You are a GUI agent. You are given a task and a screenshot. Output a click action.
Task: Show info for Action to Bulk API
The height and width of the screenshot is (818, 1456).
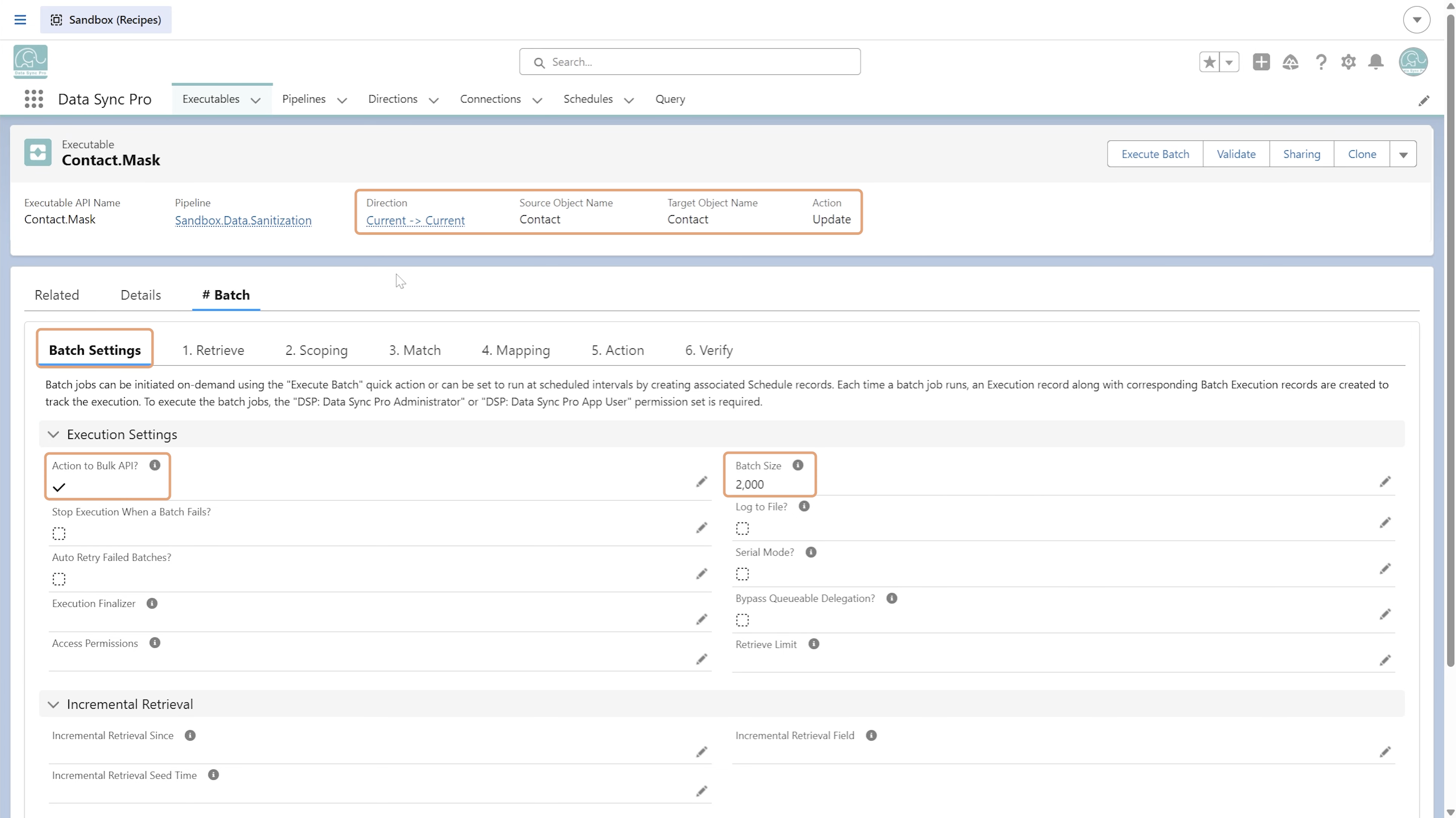coord(155,465)
